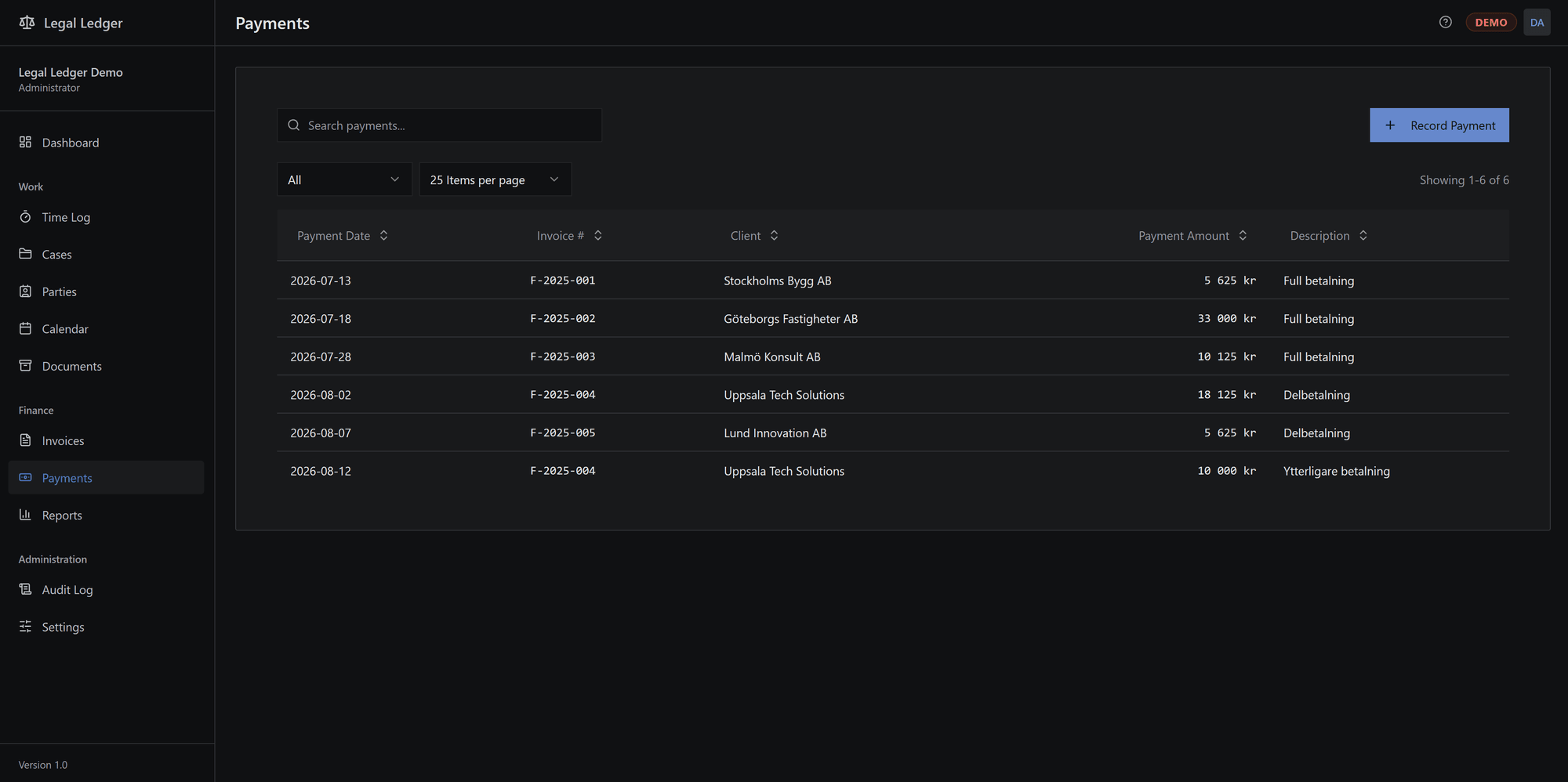The height and width of the screenshot is (782, 1568).
Task: Click the Time Log stopwatch icon
Action: 25,216
